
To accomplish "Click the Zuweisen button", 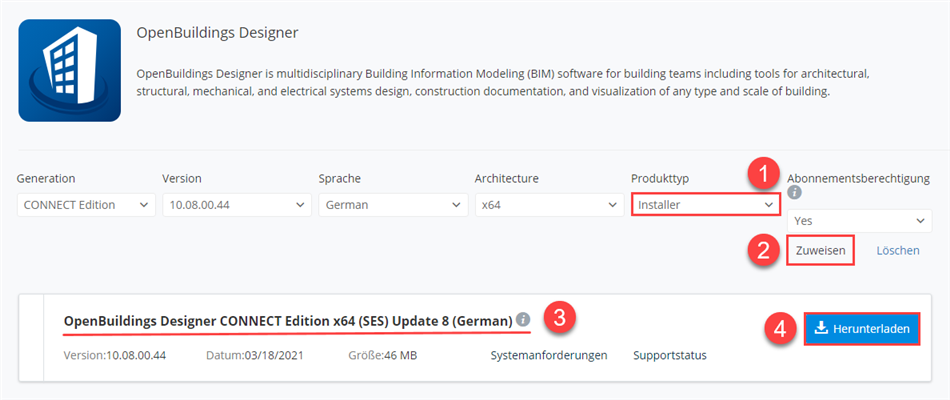I will (x=820, y=250).
